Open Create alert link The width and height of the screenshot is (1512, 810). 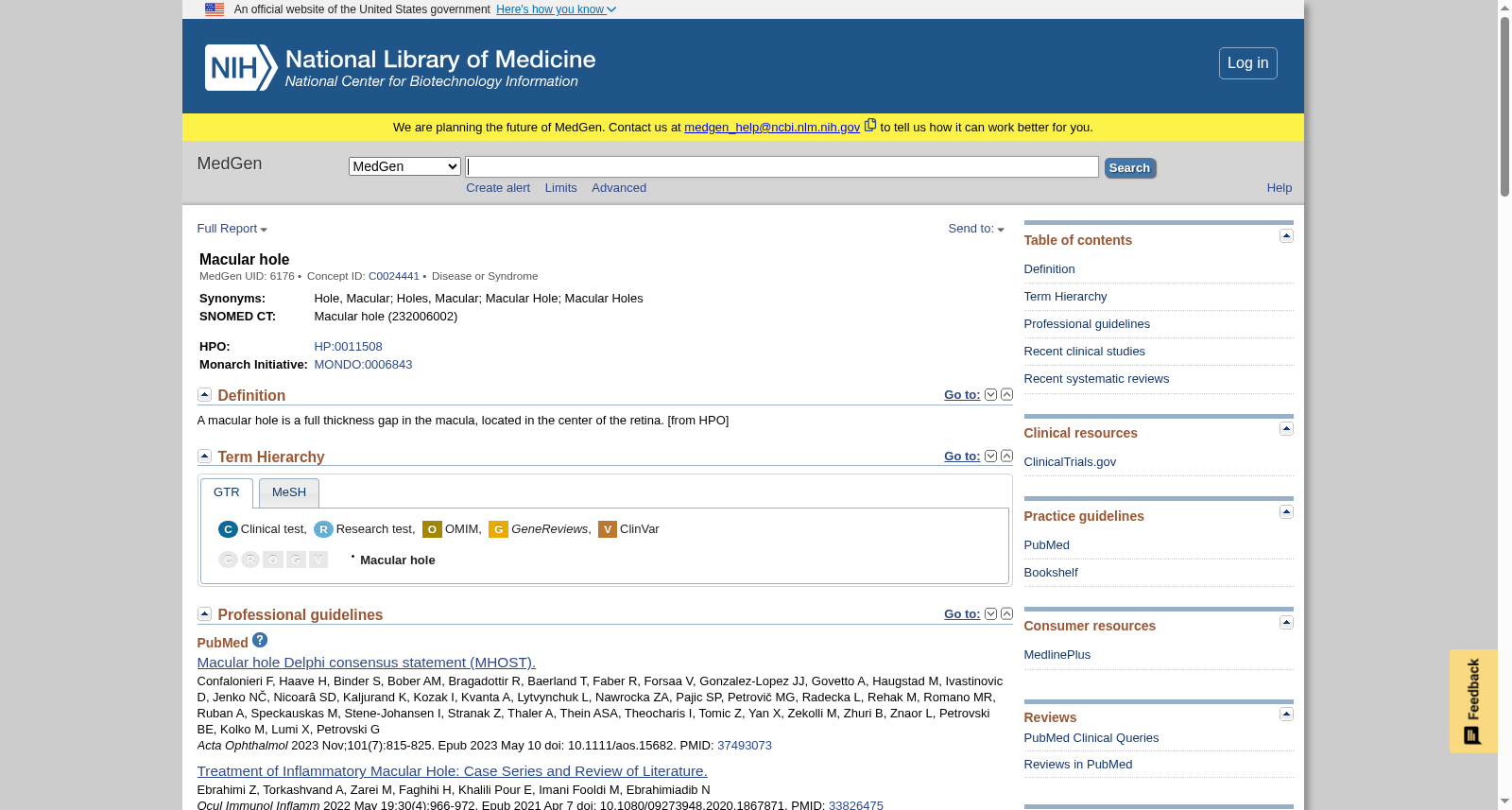498,188
